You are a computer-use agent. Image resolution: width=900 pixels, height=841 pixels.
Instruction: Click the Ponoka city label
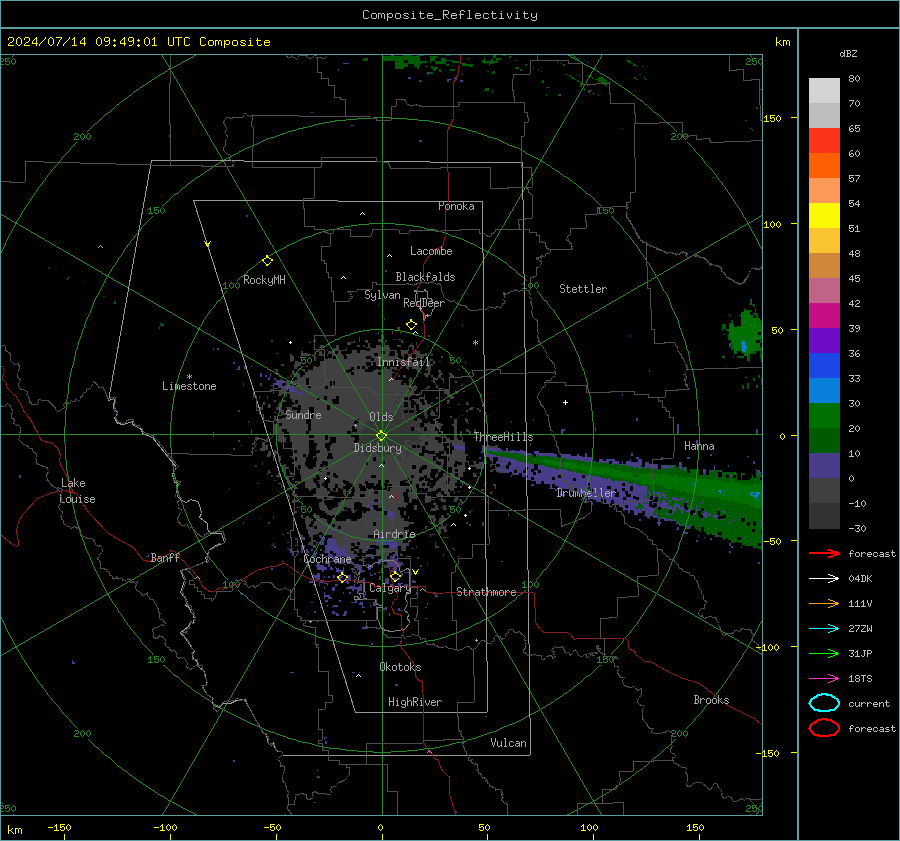456,206
